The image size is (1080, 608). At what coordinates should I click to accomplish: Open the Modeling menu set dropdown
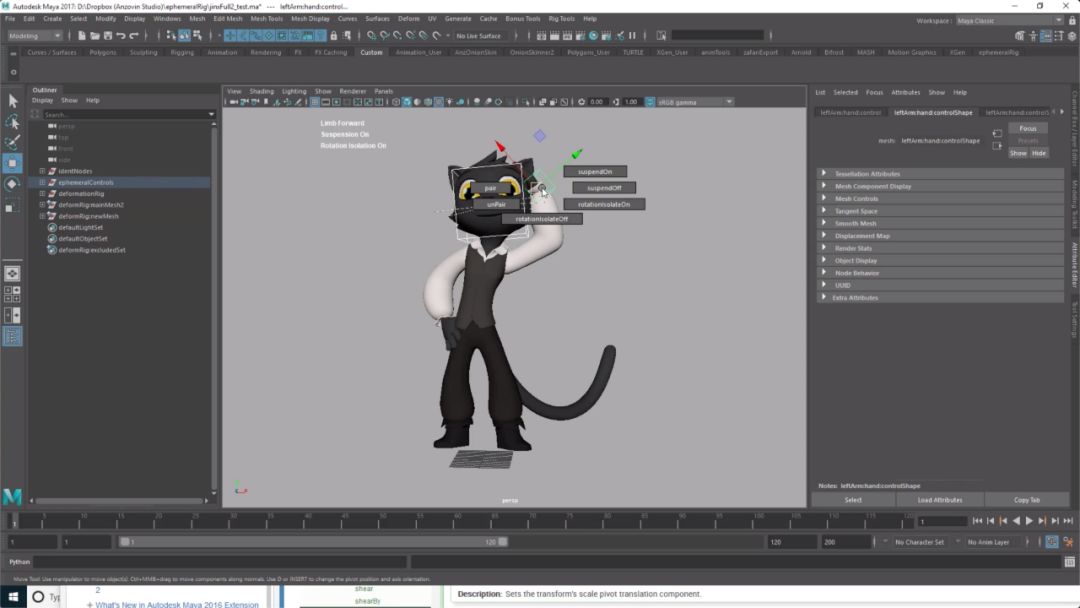(36, 36)
